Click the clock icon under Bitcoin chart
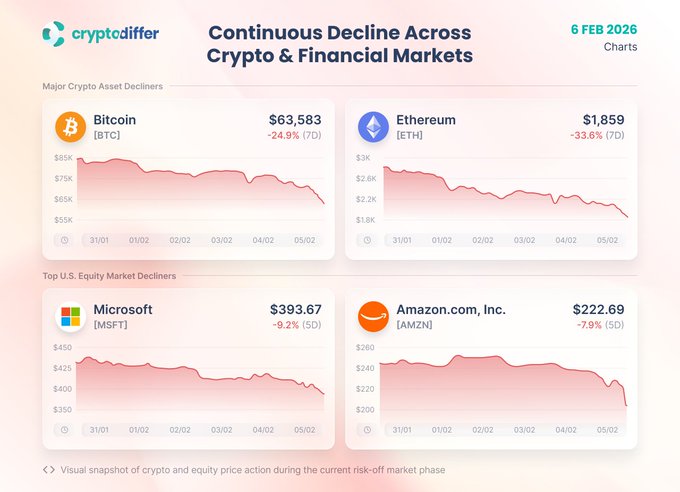This screenshot has height=492, width=680. [64, 240]
